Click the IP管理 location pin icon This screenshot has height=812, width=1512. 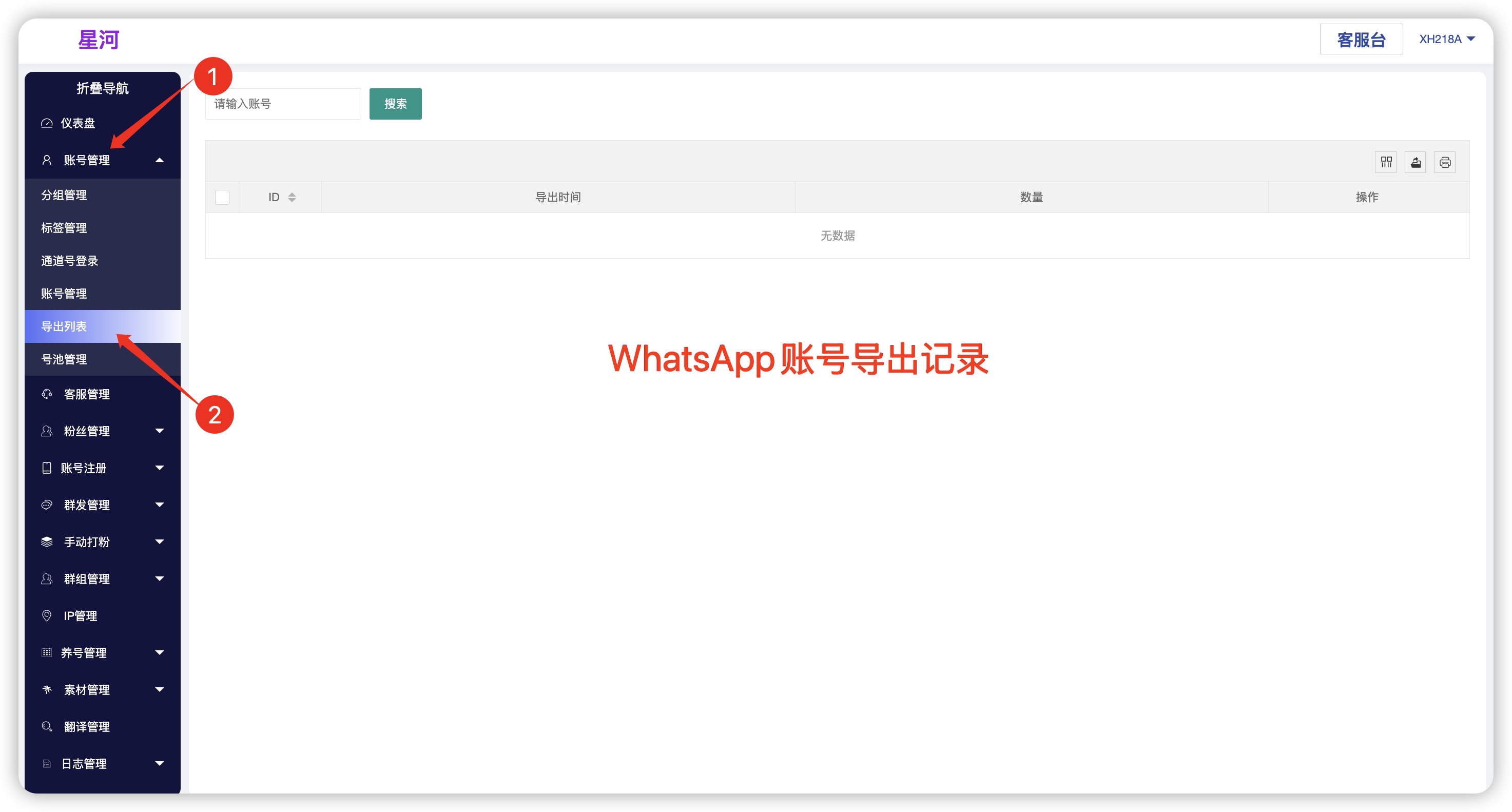click(47, 615)
